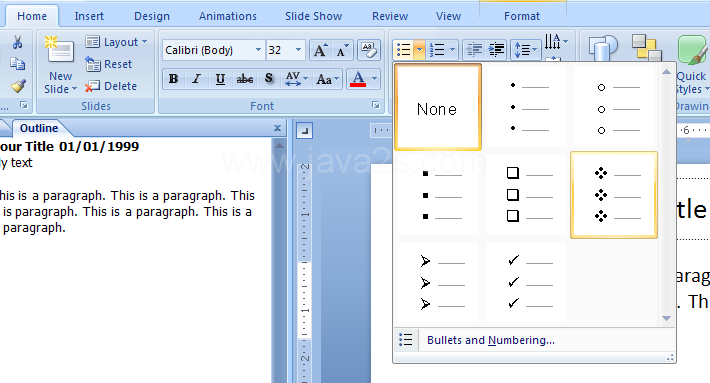Select outline title text "01/01/1999"
This screenshot has width=710, height=383.
click(x=99, y=147)
